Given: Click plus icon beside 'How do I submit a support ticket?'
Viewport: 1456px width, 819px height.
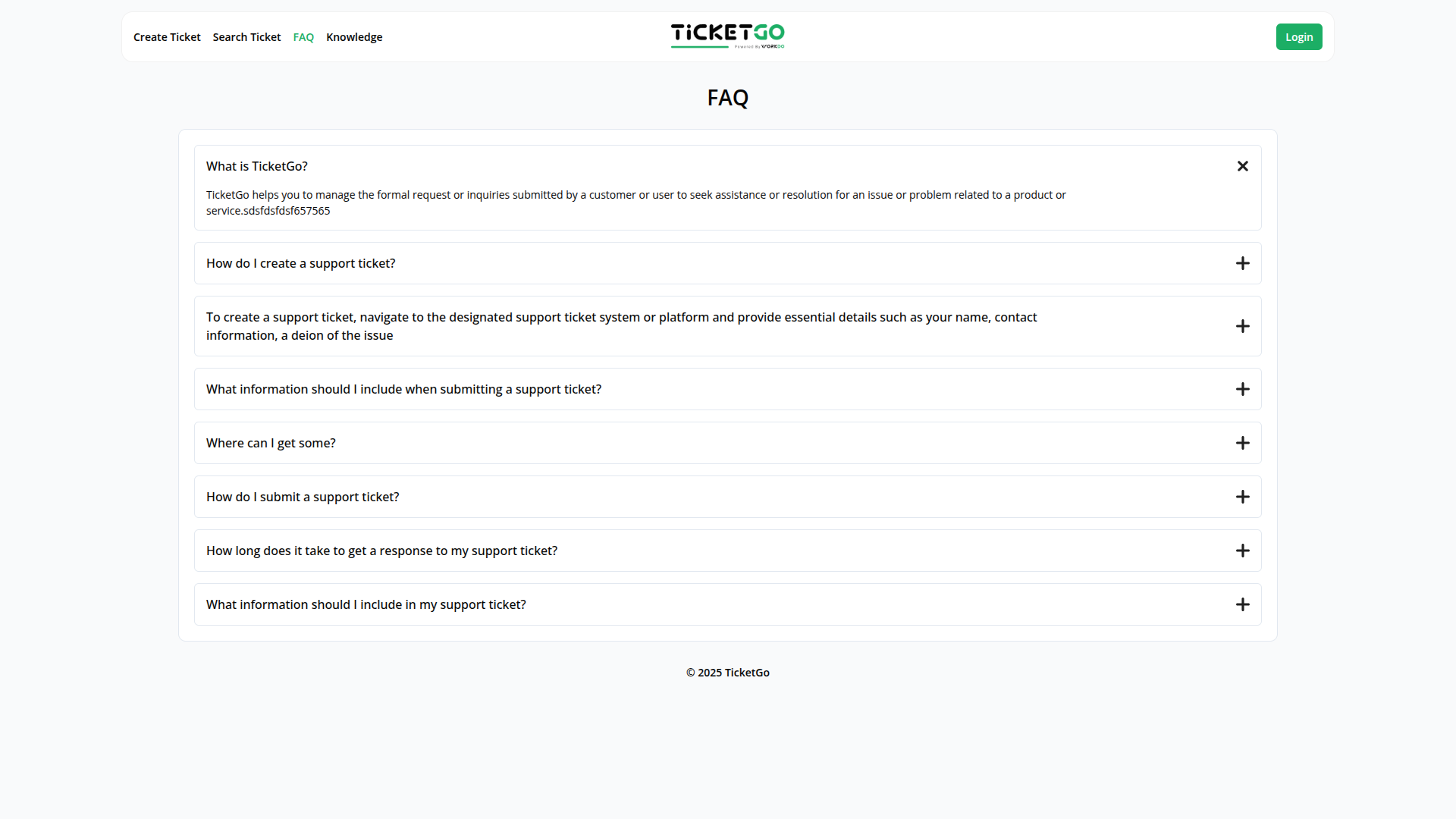Looking at the screenshot, I should click(1242, 497).
